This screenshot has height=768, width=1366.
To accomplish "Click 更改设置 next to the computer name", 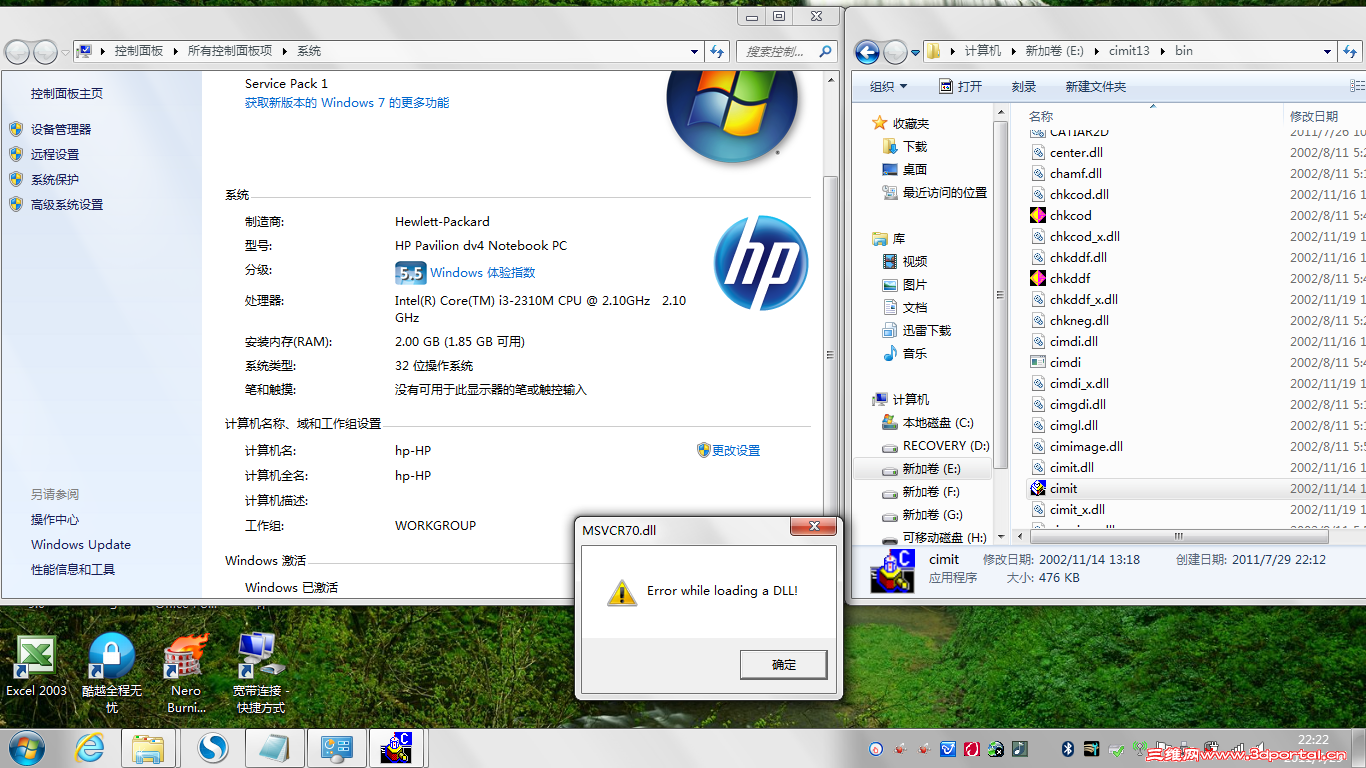I will click(736, 450).
